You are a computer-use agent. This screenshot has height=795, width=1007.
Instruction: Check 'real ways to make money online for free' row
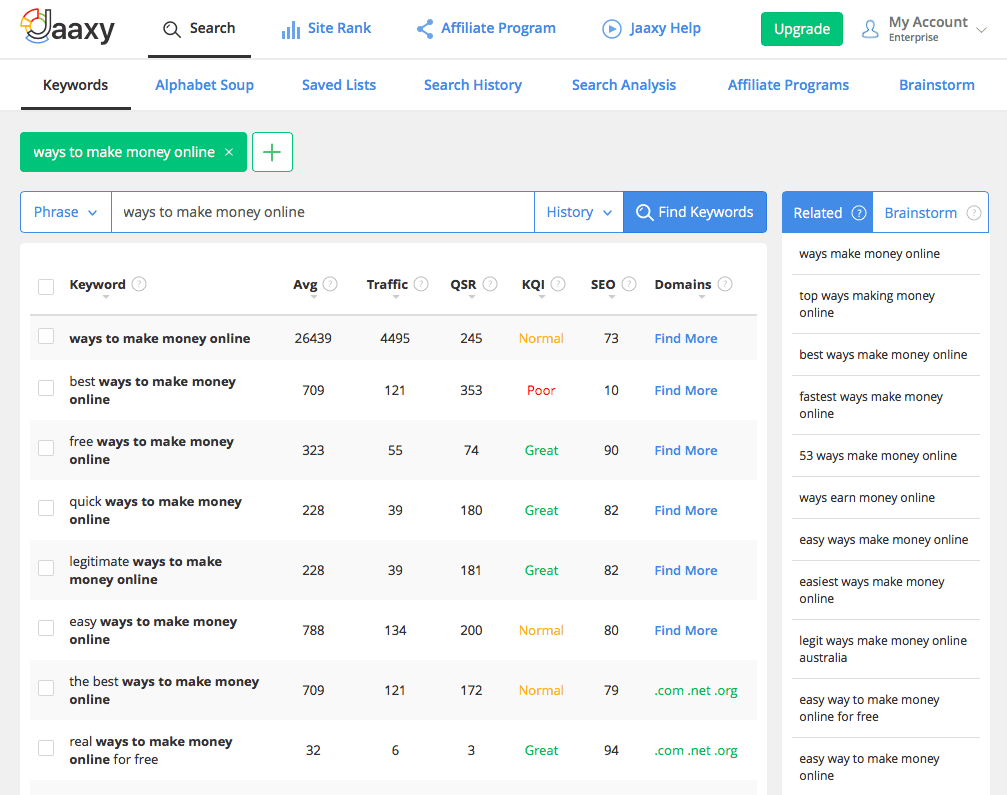point(46,748)
